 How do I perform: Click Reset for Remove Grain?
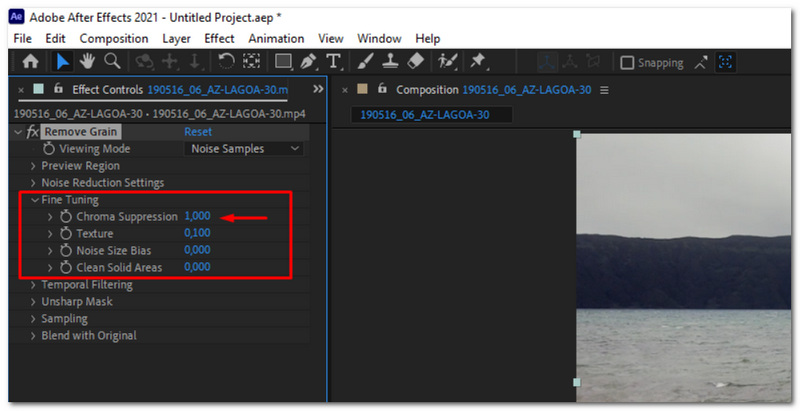[198, 132]
